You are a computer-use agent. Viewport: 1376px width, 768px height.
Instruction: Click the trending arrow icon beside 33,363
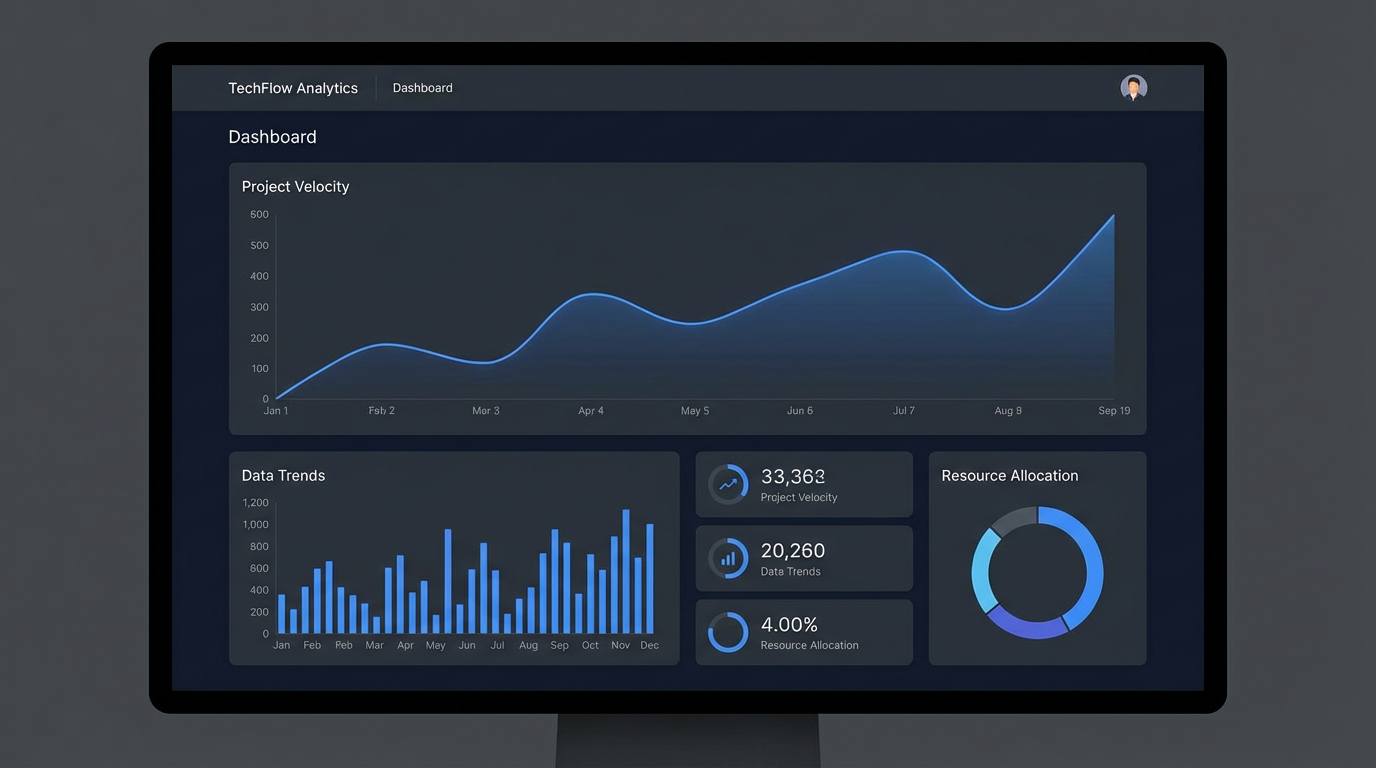[728, 485]
